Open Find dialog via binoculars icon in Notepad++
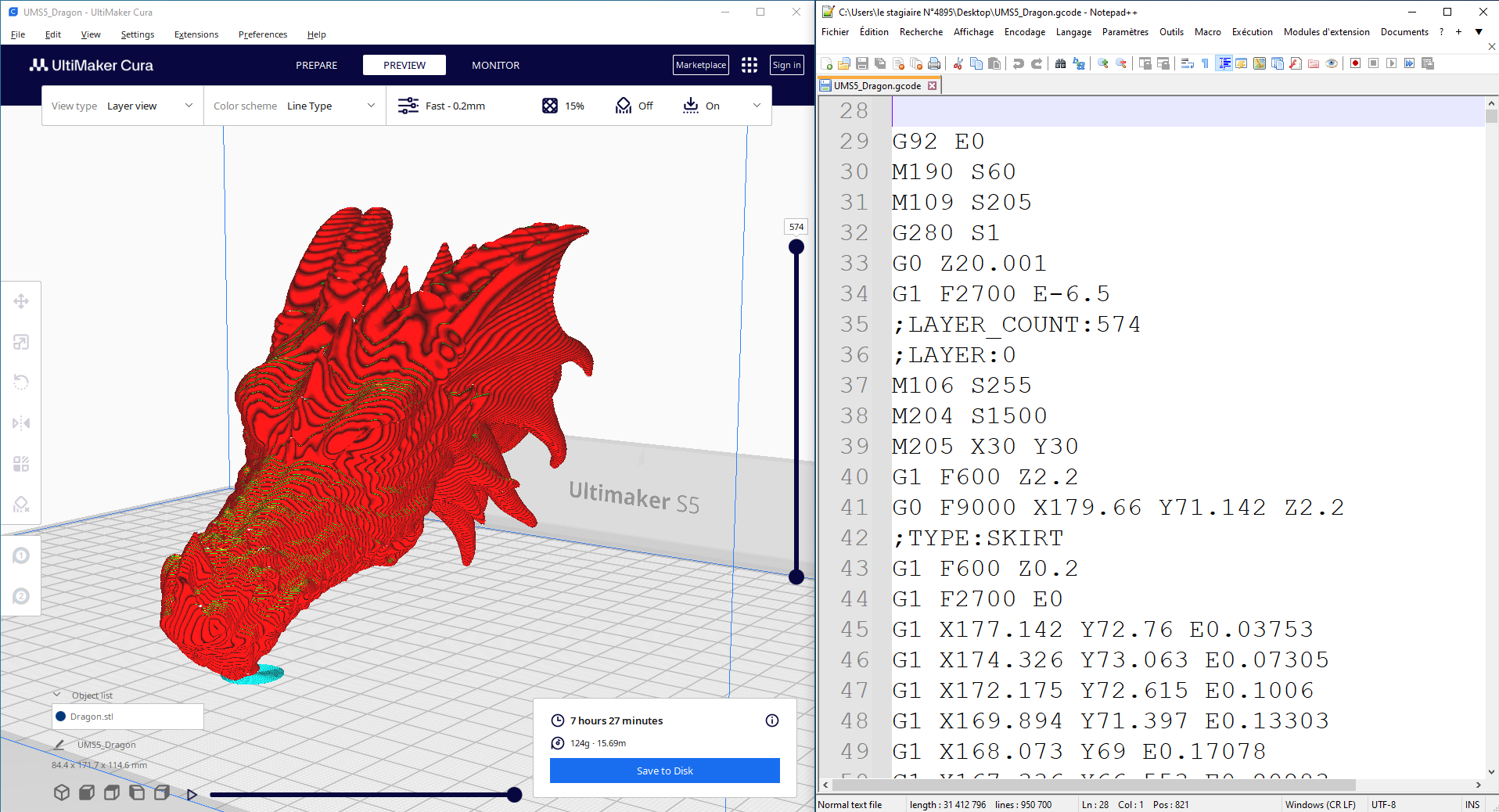 click(1061, 63)
